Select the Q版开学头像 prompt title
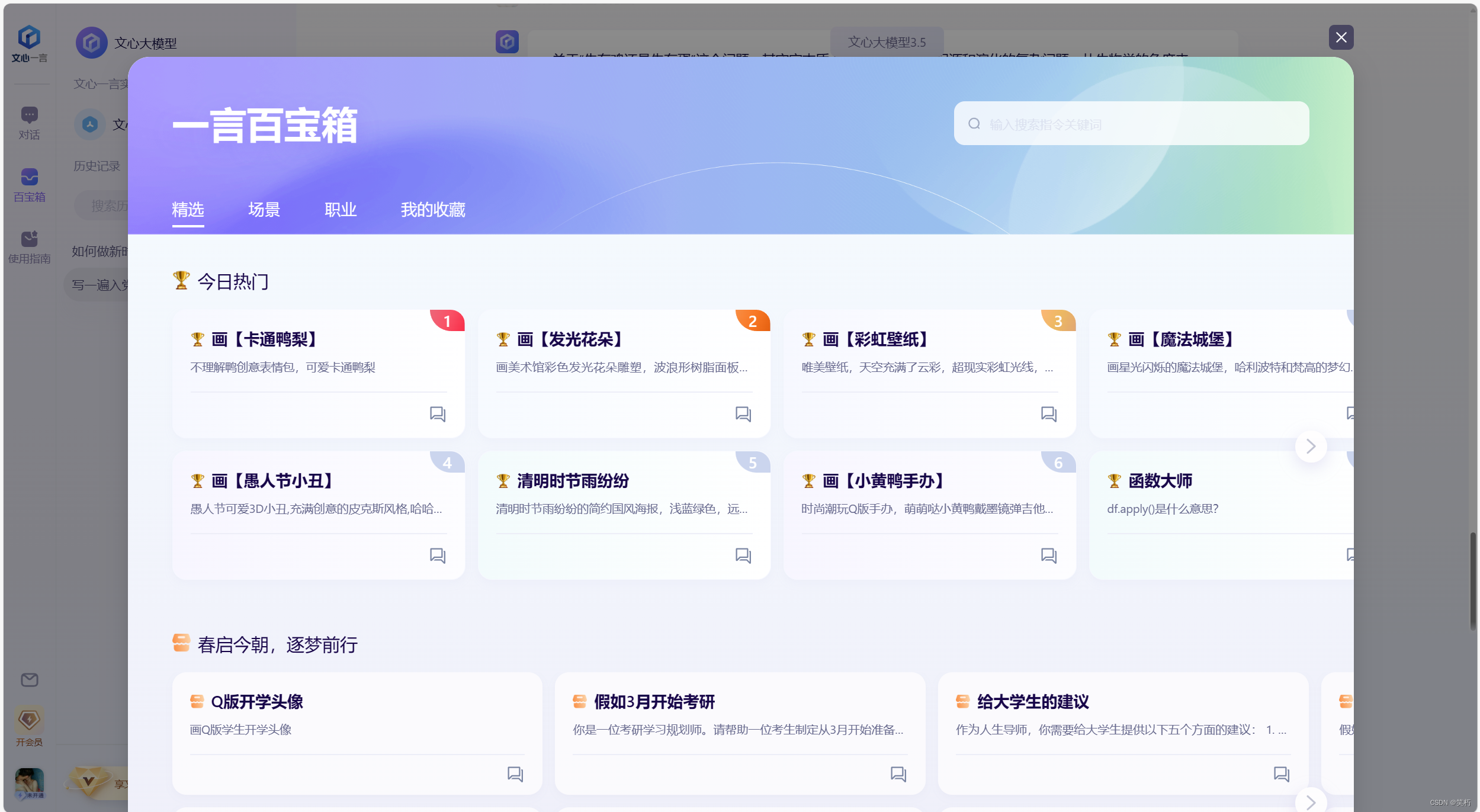1480x812 pixels. point(257,701)
